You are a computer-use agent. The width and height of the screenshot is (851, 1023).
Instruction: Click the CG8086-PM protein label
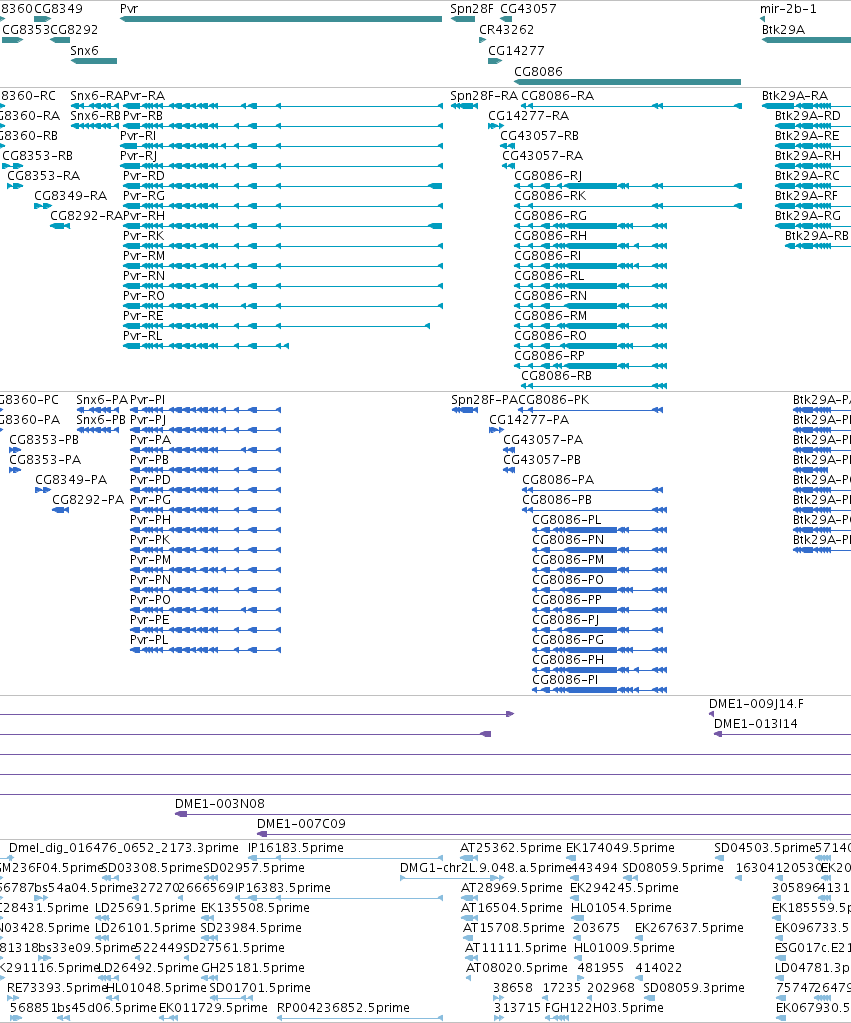568,560
